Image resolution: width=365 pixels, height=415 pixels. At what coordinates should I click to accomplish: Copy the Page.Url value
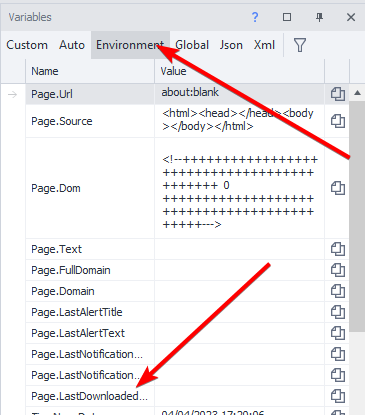[x=337, y=94]
